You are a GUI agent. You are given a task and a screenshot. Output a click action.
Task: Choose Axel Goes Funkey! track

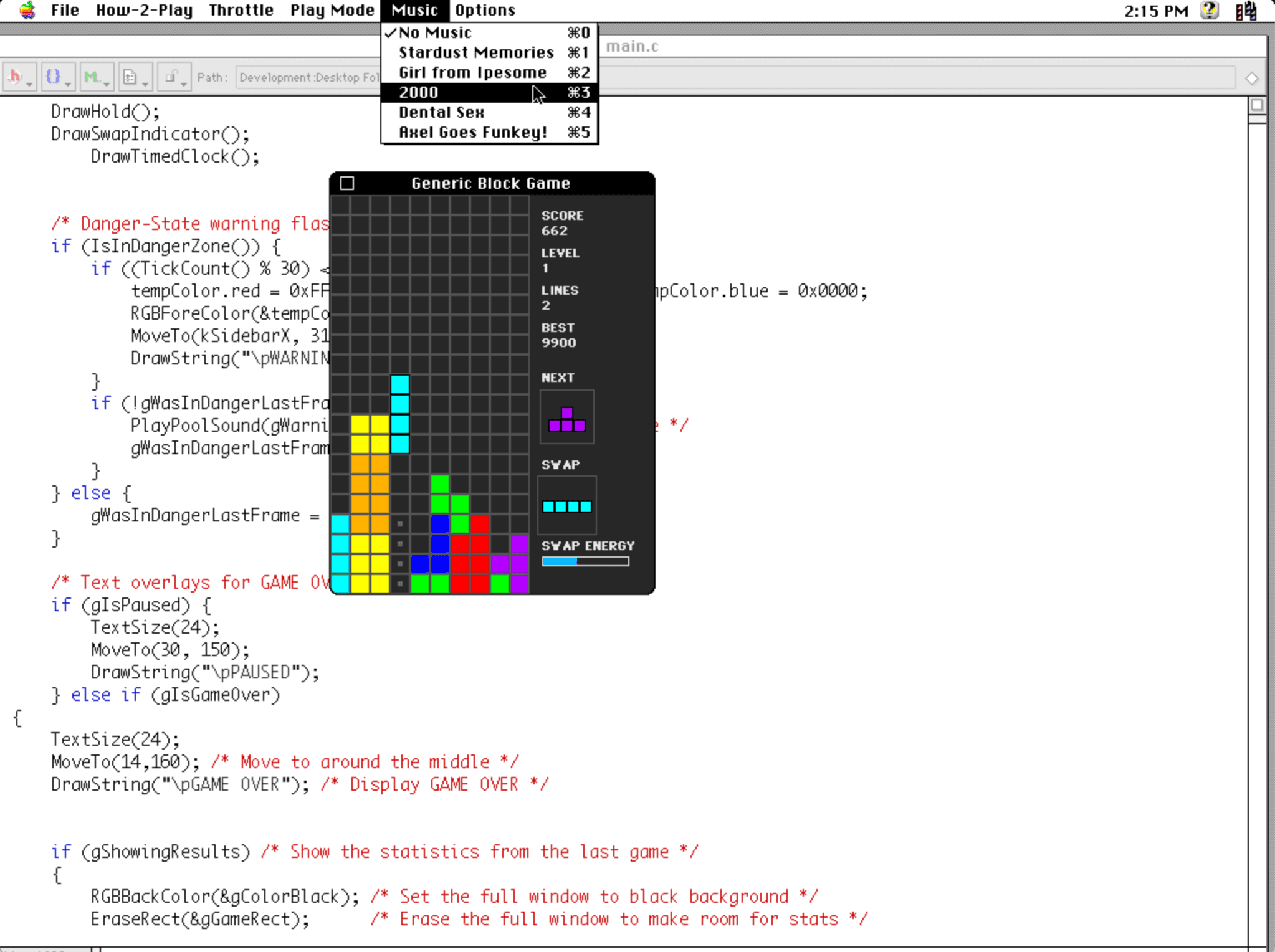click(x=489, y=132)
